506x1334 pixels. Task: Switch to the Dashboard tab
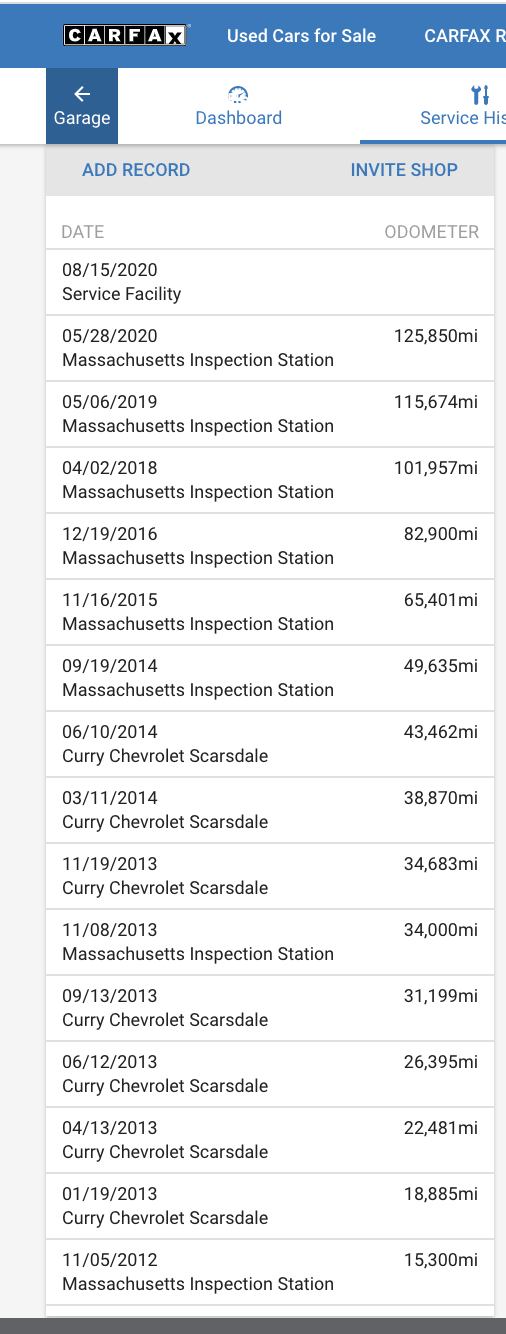[x=238, y=106]
